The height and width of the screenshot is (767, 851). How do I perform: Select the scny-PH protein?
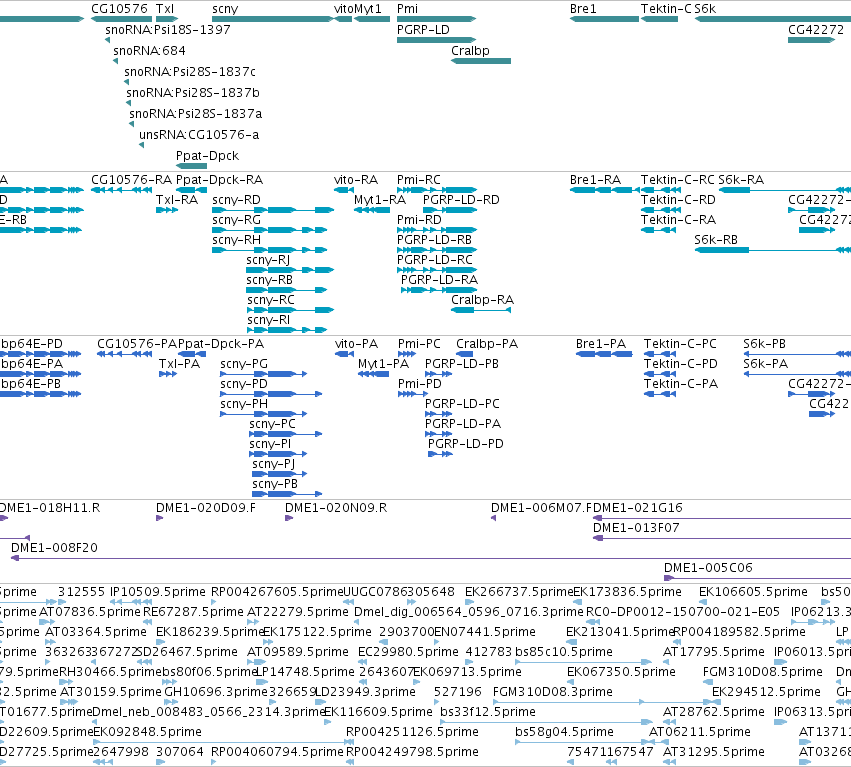click(x=264, y=414)
